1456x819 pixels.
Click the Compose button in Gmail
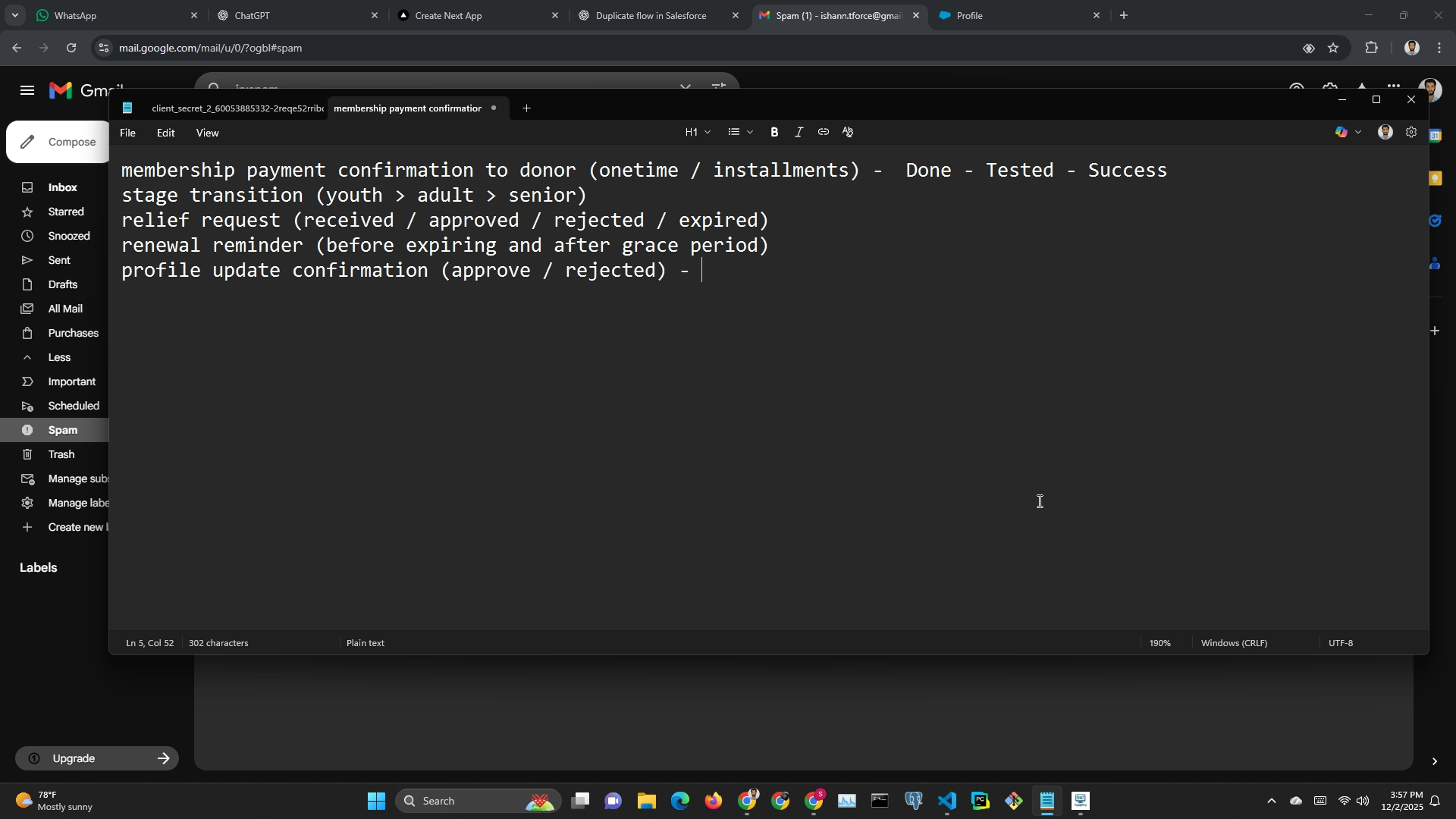click(59, 142)
